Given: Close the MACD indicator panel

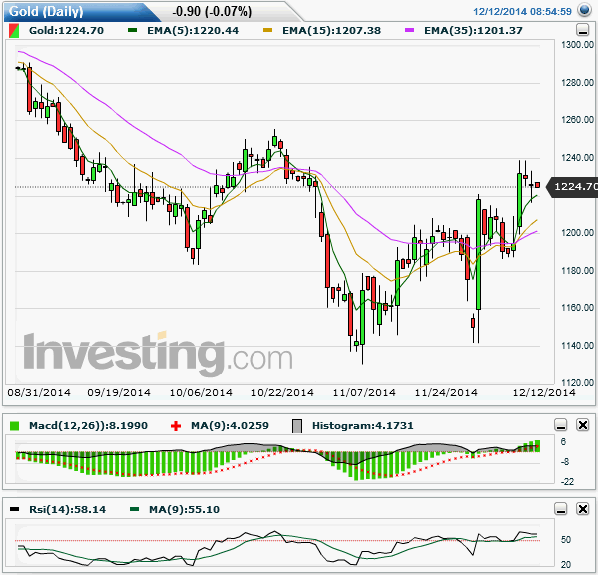Looking at the screenshot, I should click(582, 425).
